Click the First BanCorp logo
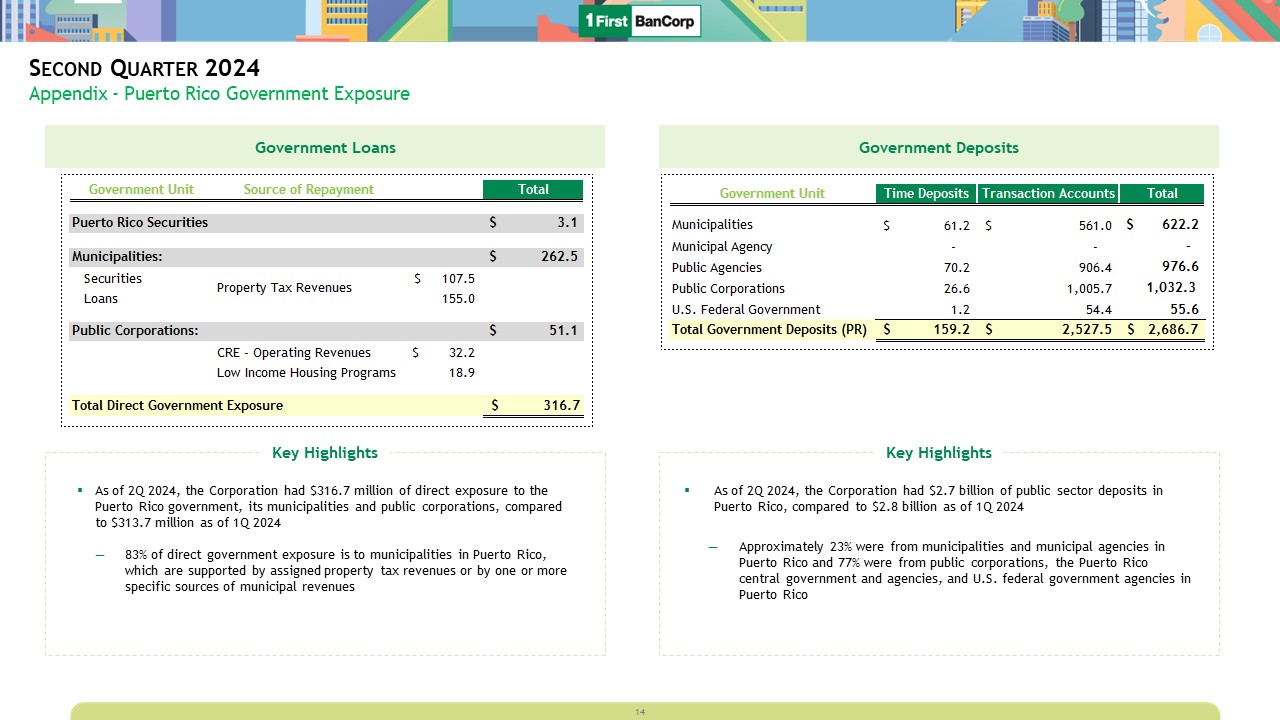This screenshot has width=1280, height=720. [x=640, y=21]
